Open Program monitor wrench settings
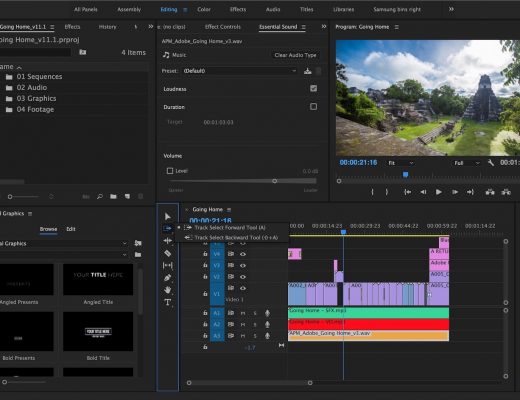 (x=491, y=163)
